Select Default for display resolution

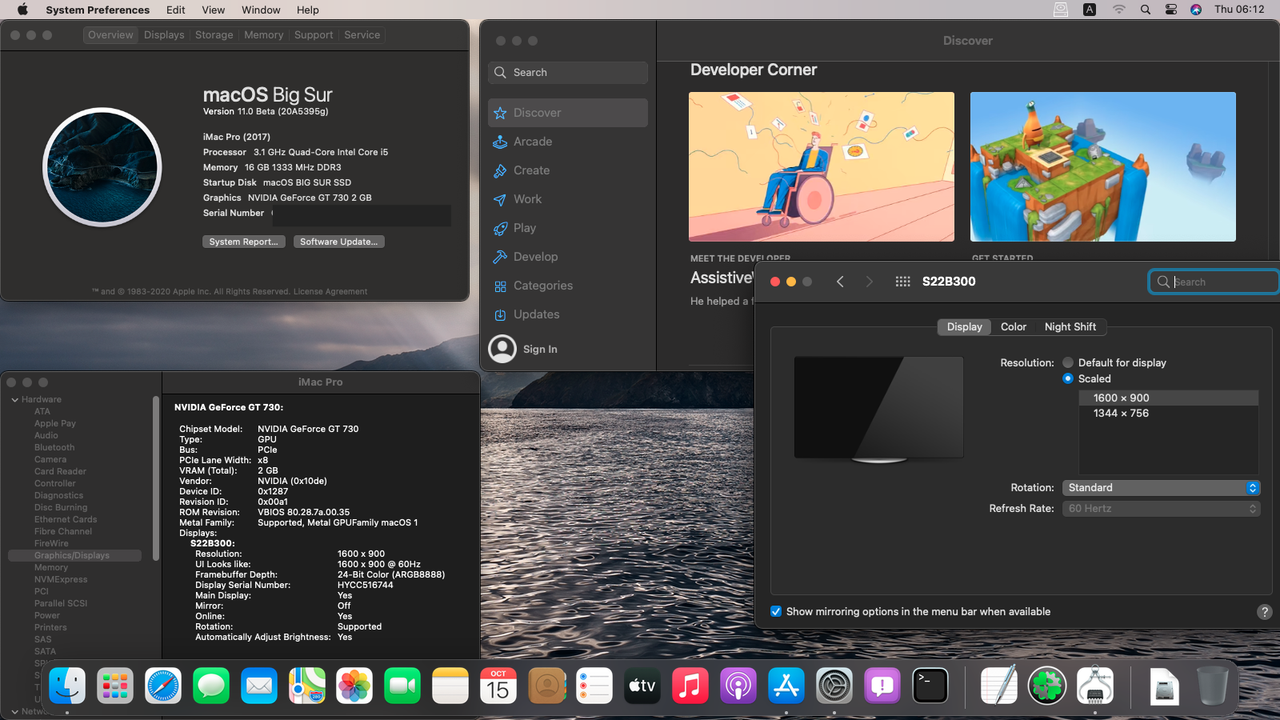coord(1068,363)
